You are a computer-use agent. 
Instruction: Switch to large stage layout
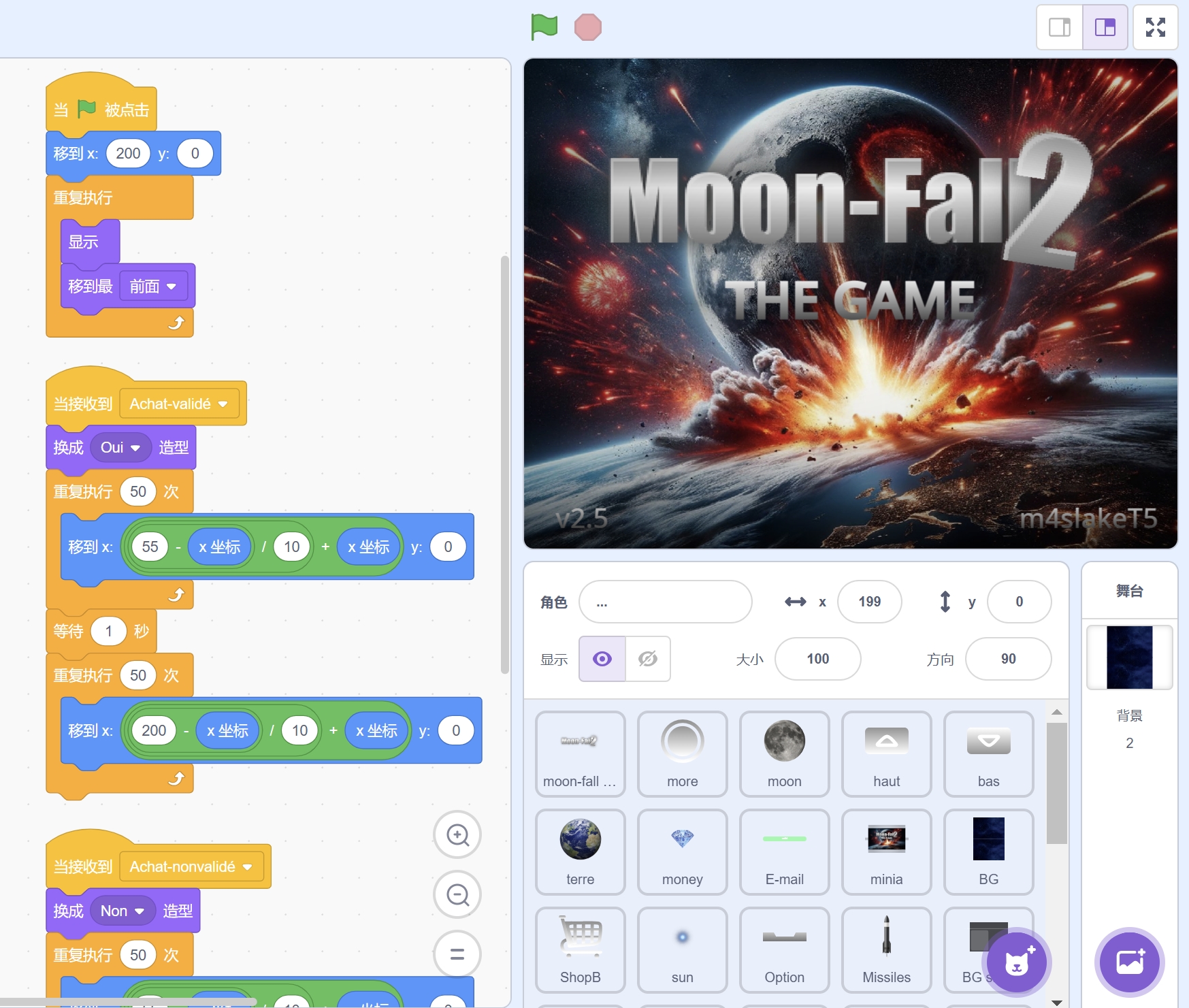click(1105, 27)
